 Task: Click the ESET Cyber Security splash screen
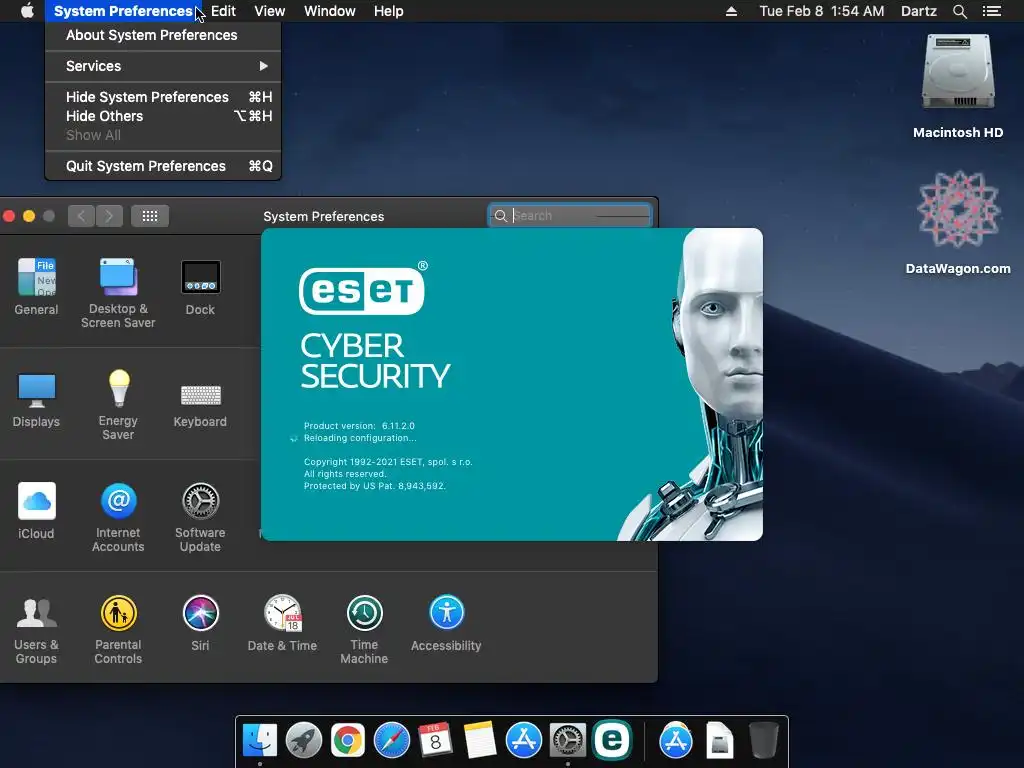511,384
